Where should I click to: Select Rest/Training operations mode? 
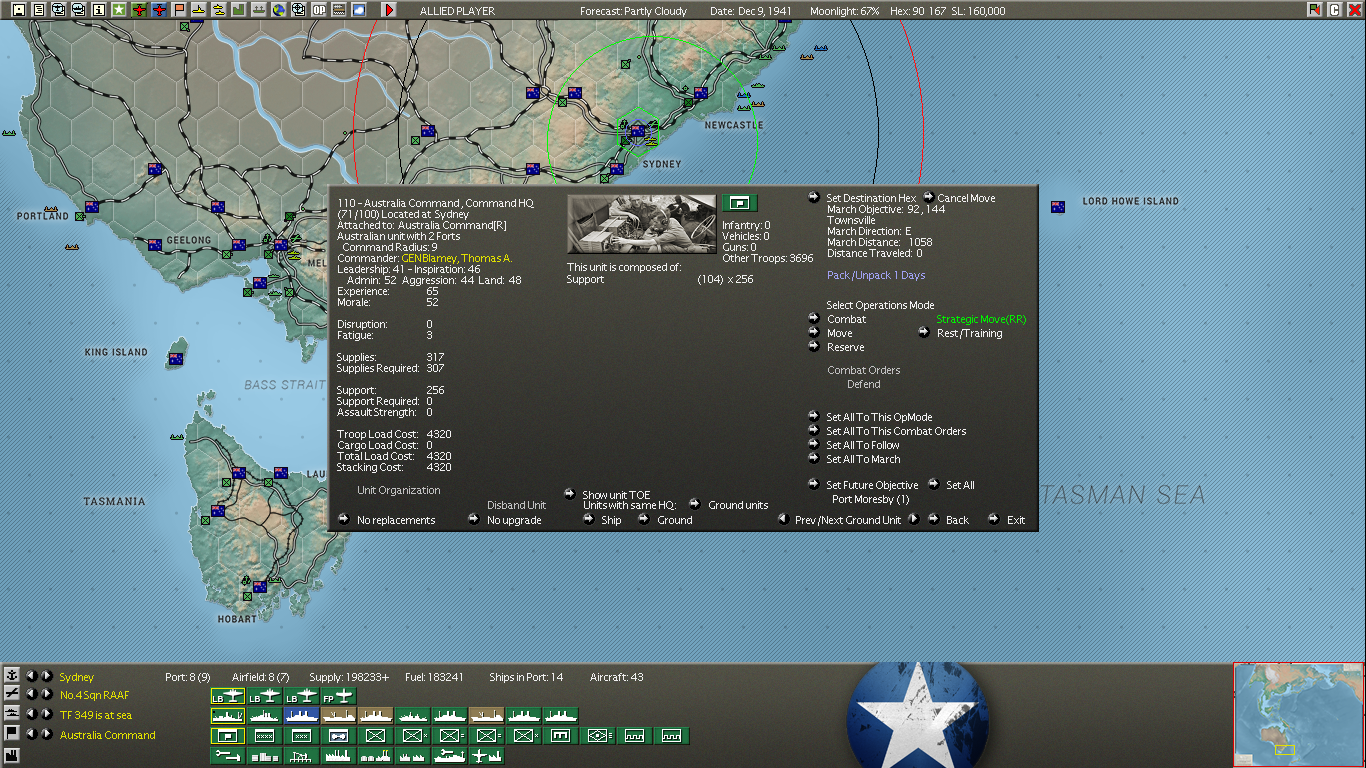pyautogui.click(x=968, y=334)
